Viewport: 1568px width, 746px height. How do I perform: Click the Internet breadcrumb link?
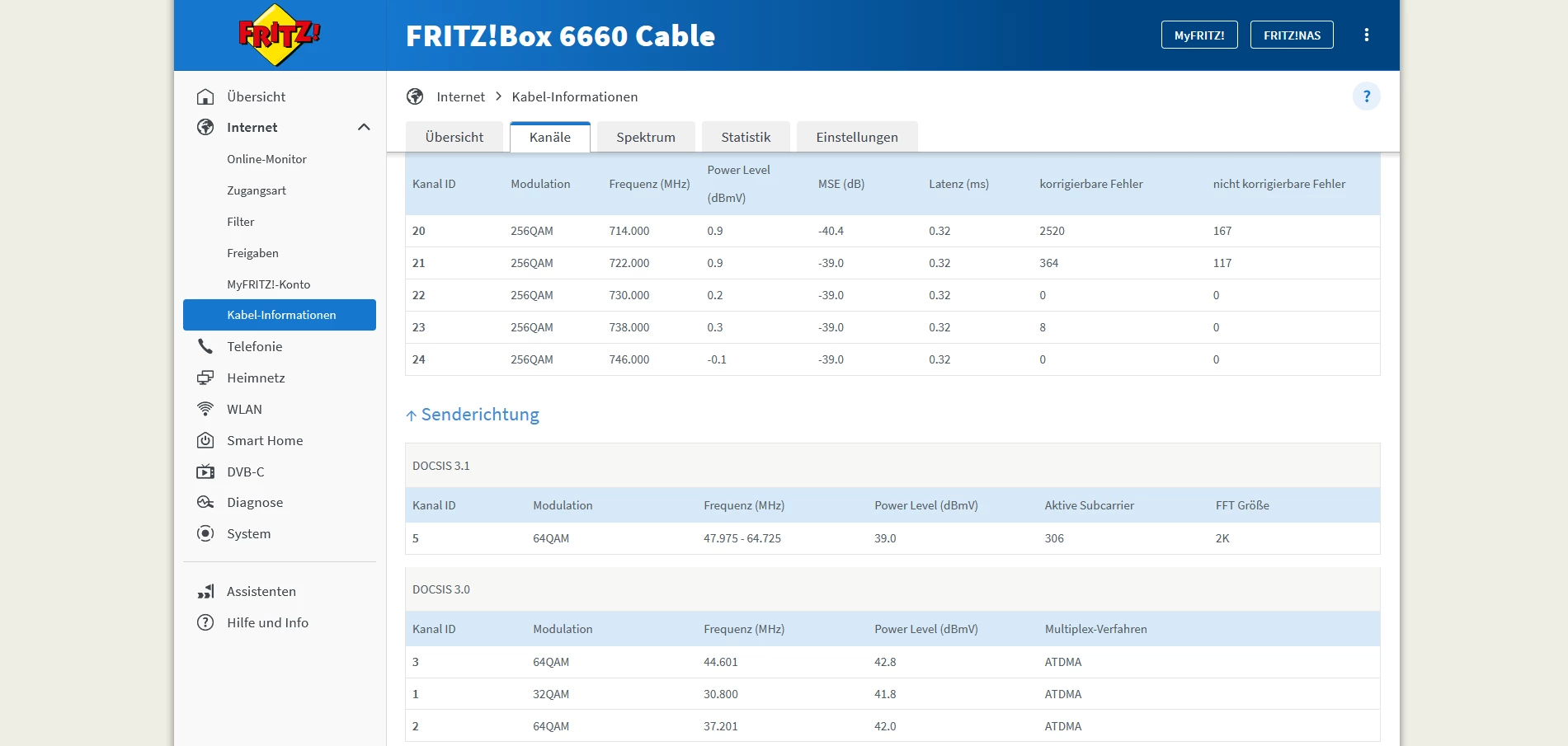(460, 96)
